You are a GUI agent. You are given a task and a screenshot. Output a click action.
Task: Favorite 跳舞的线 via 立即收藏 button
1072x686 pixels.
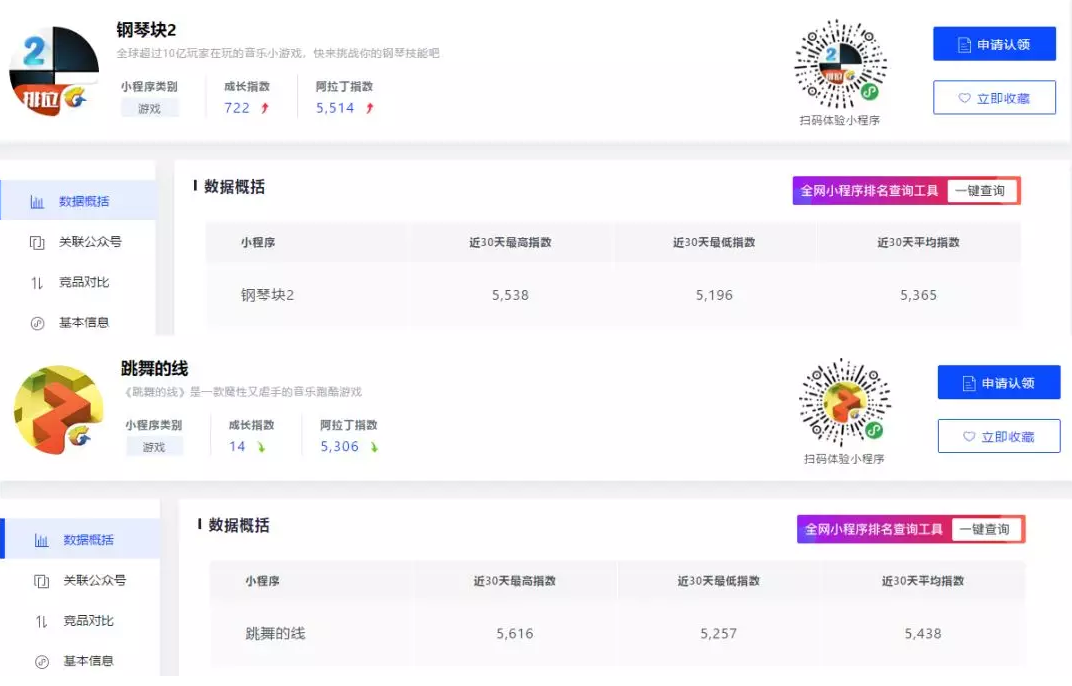[x=1000, y=436]
